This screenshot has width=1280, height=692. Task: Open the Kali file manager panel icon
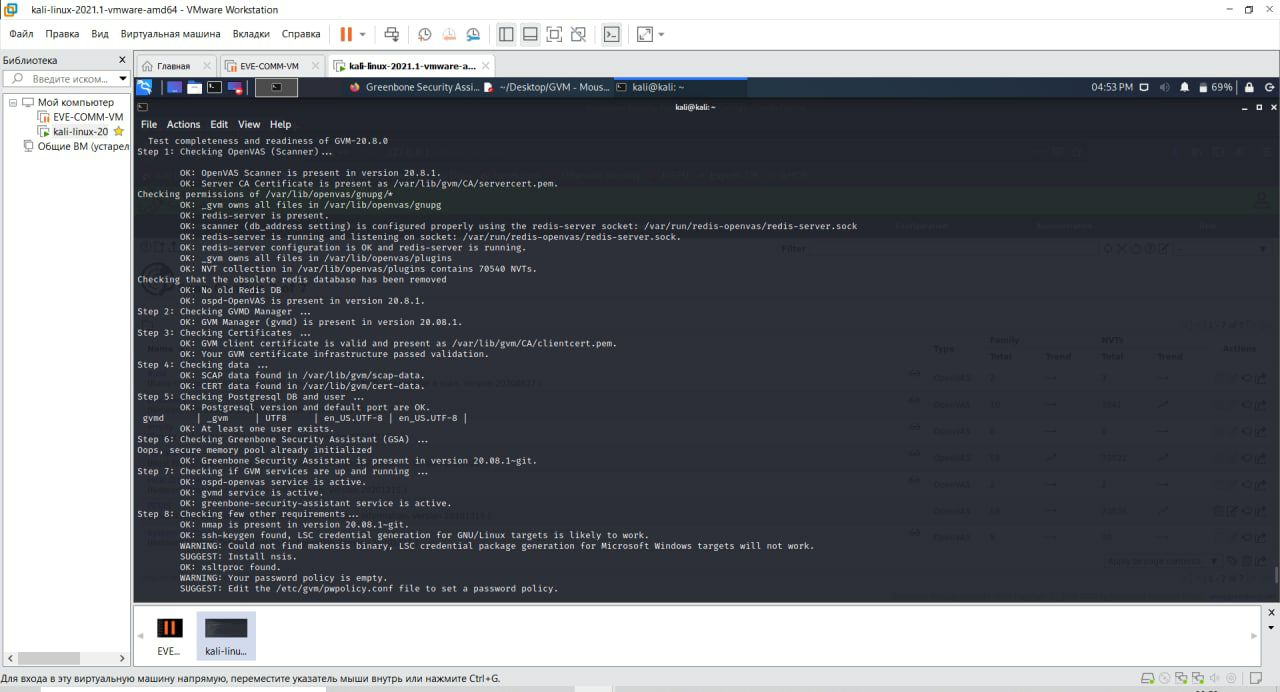(194, 87)
